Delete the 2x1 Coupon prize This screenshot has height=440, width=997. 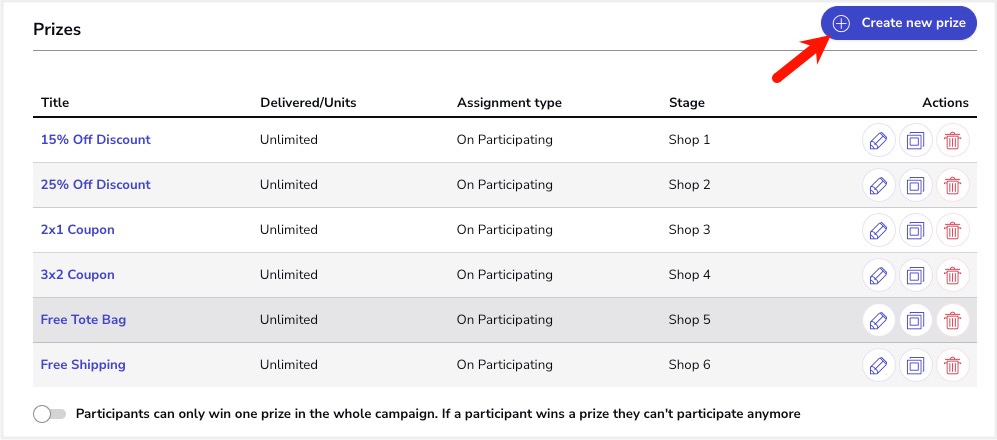pos(952,231)
